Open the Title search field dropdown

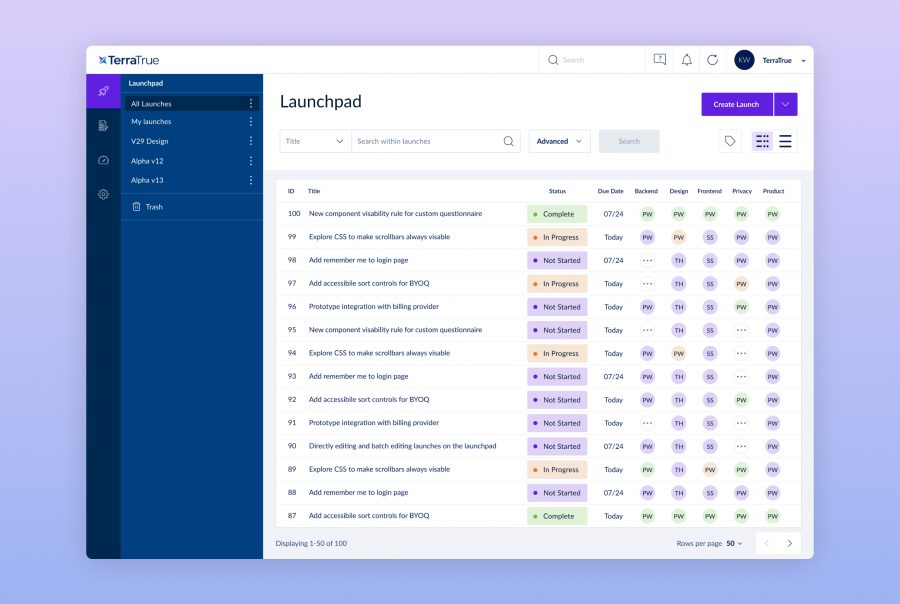pos(315,141)
